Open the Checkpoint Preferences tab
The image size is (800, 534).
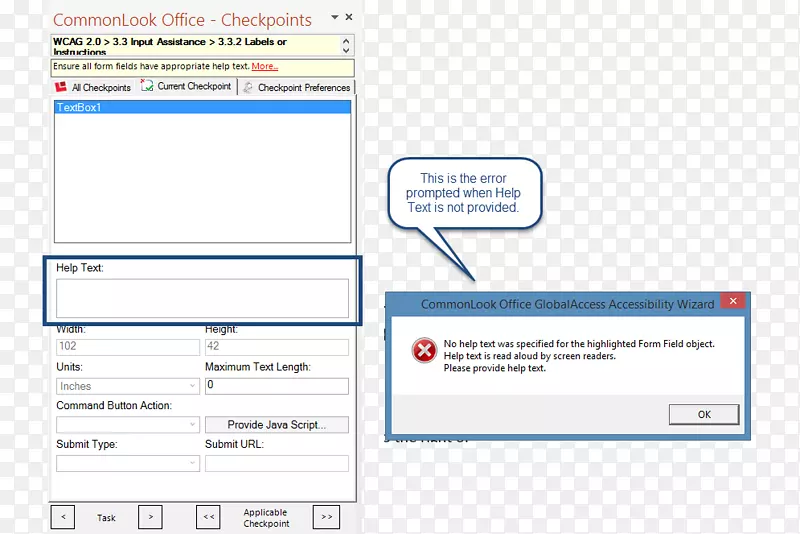click(297, 87)
